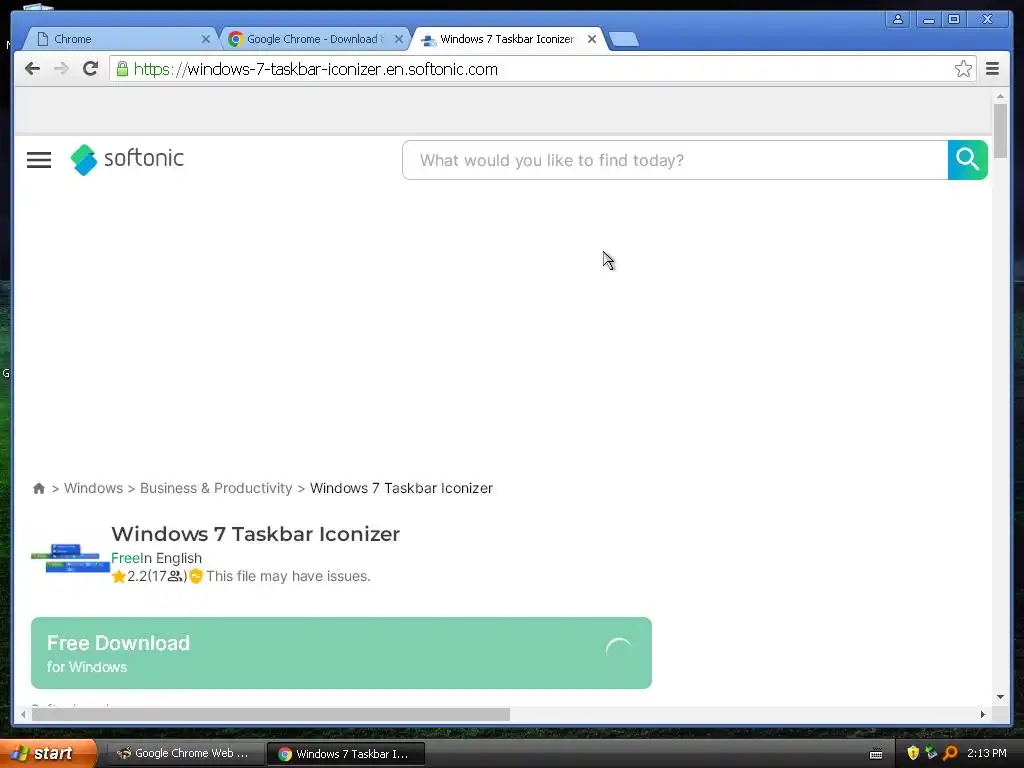Close the Google Chrome - Download tab
The image size is (1024, 768).
coord(399,39)
